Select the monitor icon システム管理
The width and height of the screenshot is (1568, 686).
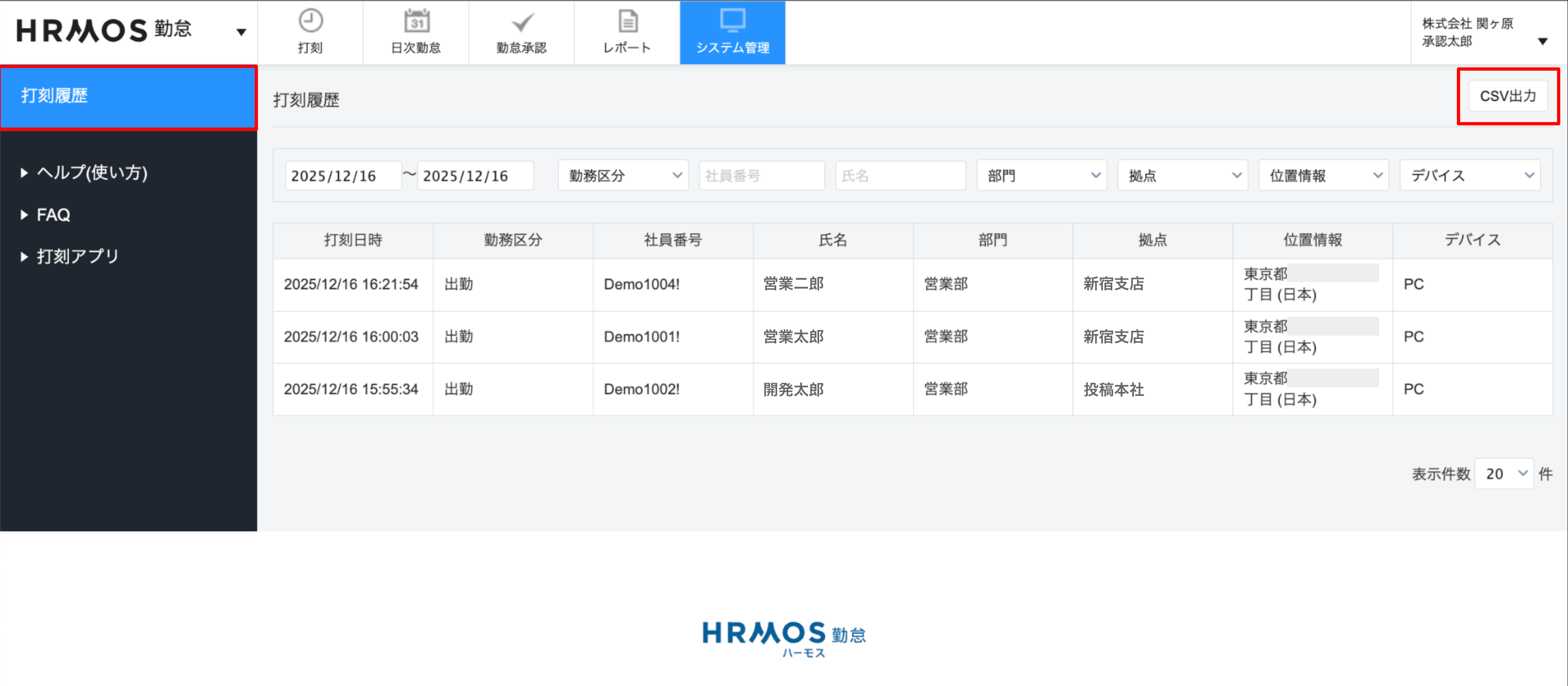(732, 21)
